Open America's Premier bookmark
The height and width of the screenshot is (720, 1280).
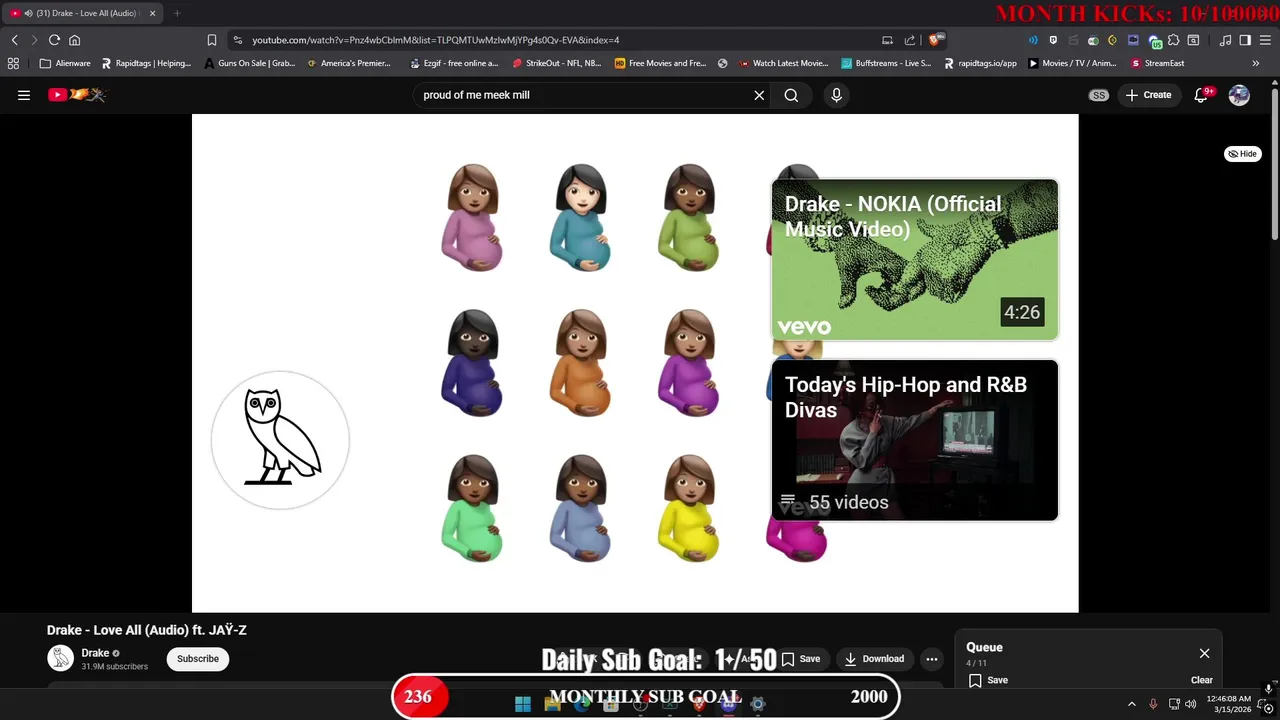click(x=349, y=63)
